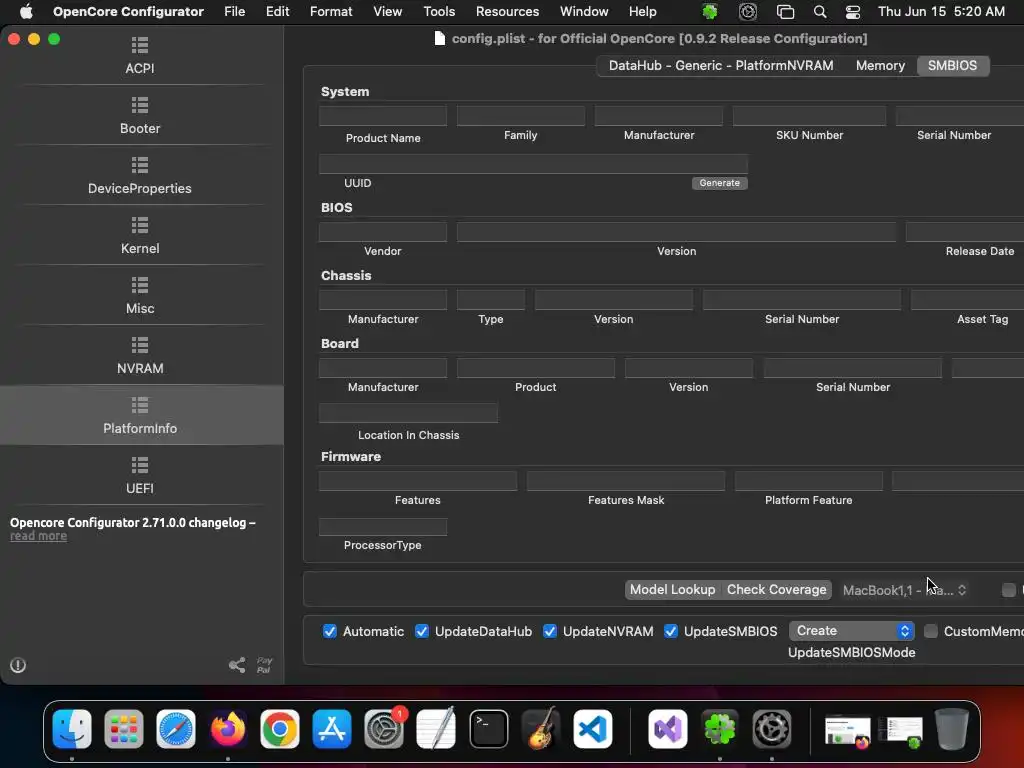Viewport: 1024px width, 768px height.
Task: Open the Help menu
Action: pos(643,12)
